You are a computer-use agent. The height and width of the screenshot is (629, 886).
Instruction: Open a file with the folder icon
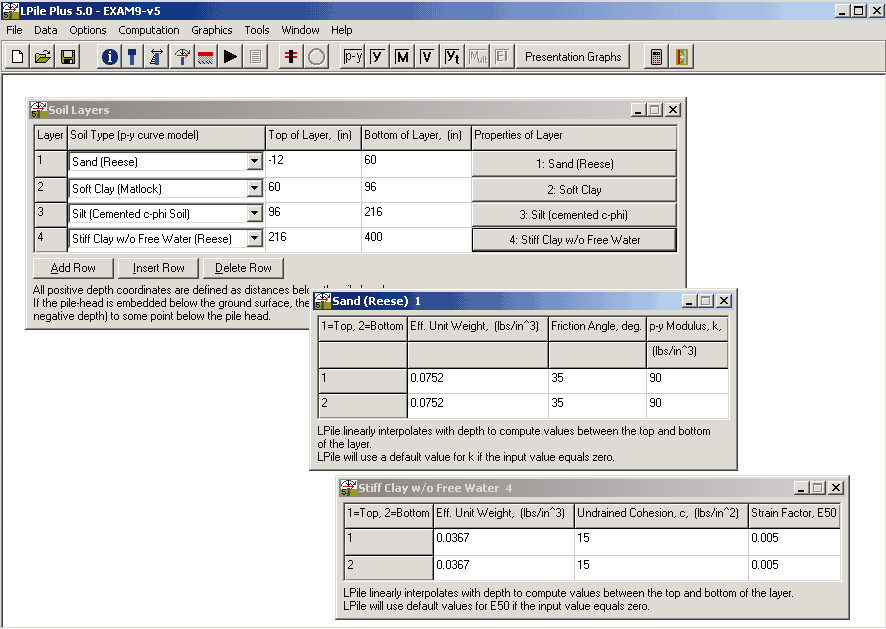(x=42, y=57)
